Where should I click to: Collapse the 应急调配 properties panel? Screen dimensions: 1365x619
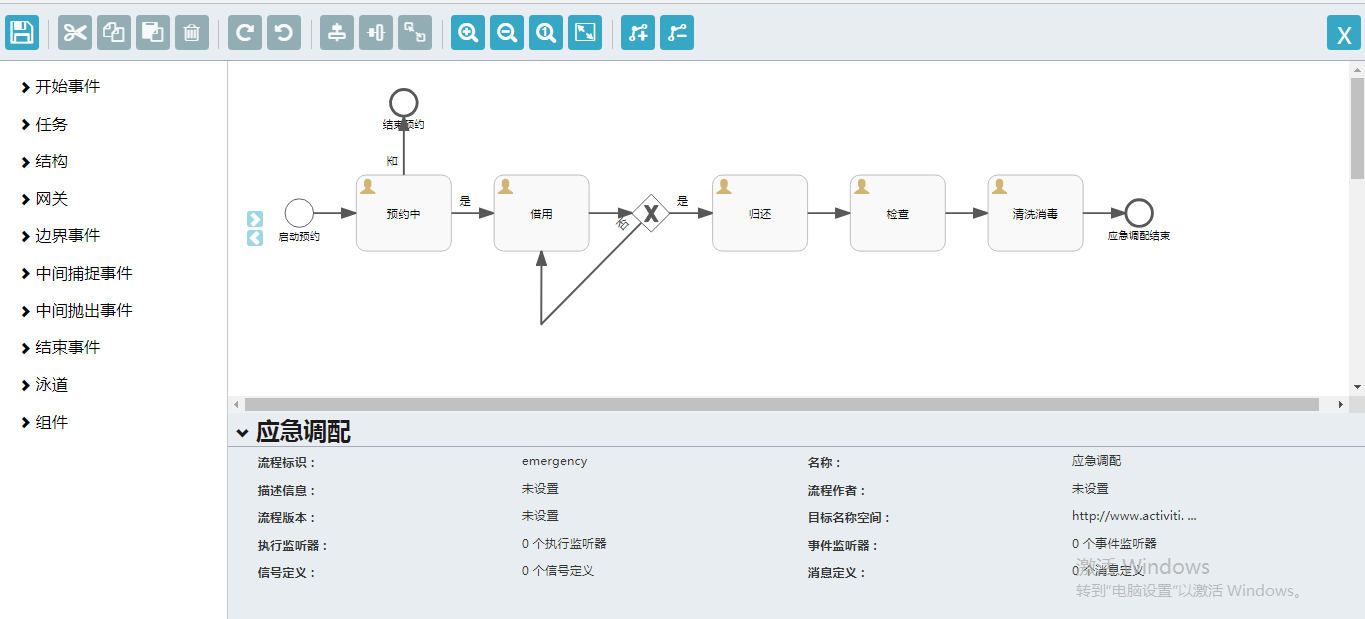[x=242, y=433]
